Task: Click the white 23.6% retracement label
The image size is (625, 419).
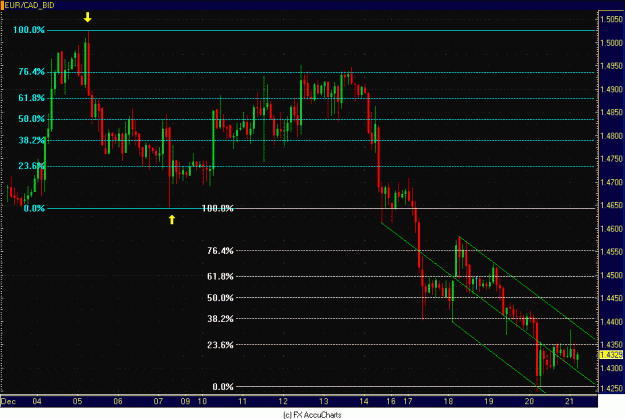Action: click(220, 345)
